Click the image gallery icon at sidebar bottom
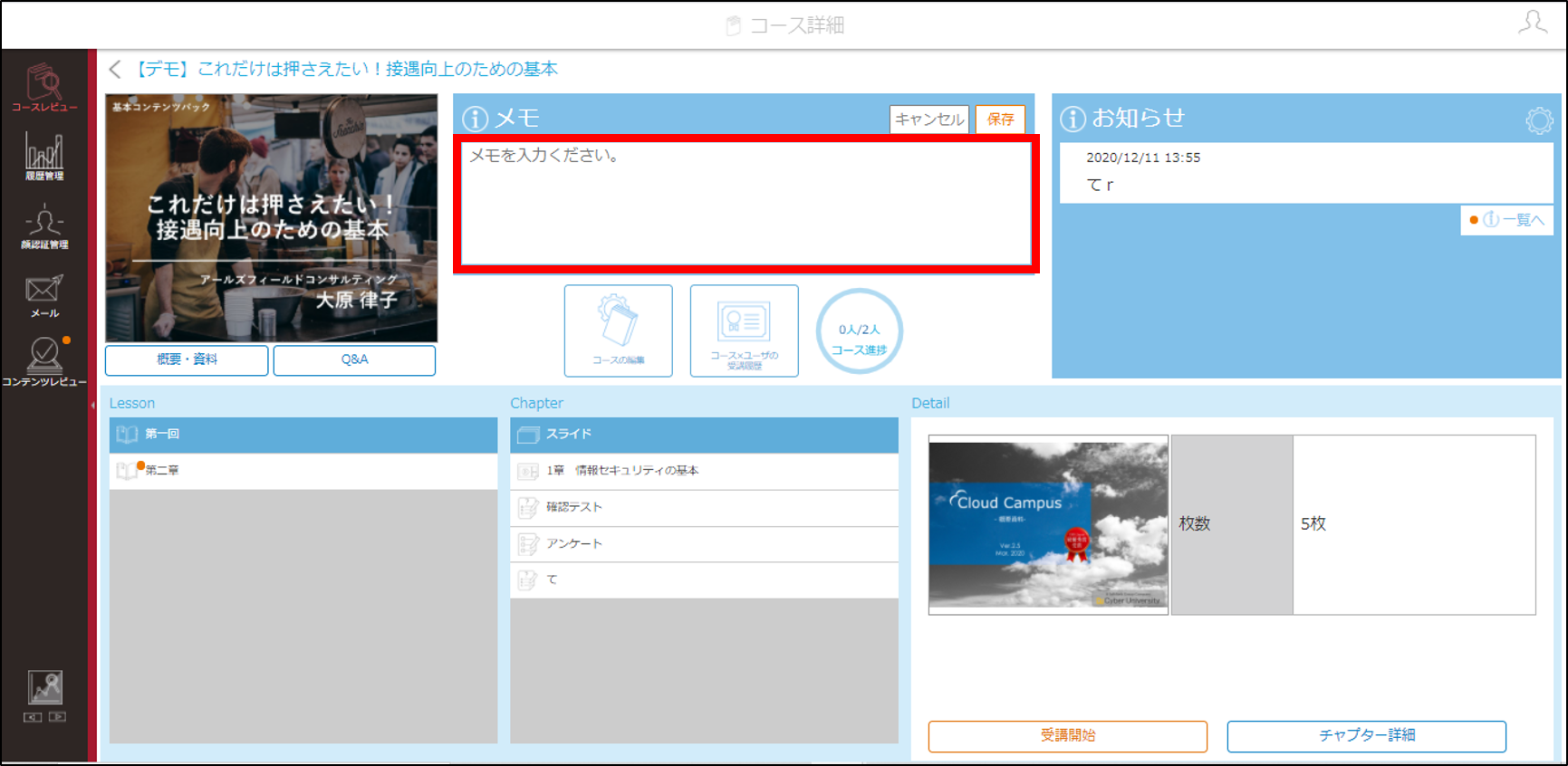Viewport: 1568px width, 766px height. (x=44, y=688)
